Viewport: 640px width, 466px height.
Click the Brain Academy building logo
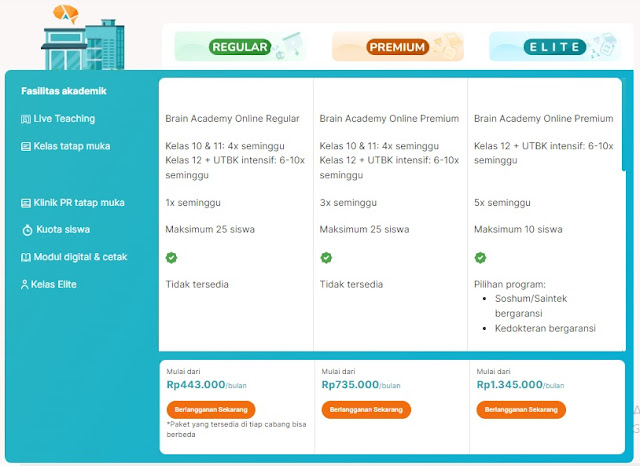tap(83, 38)
